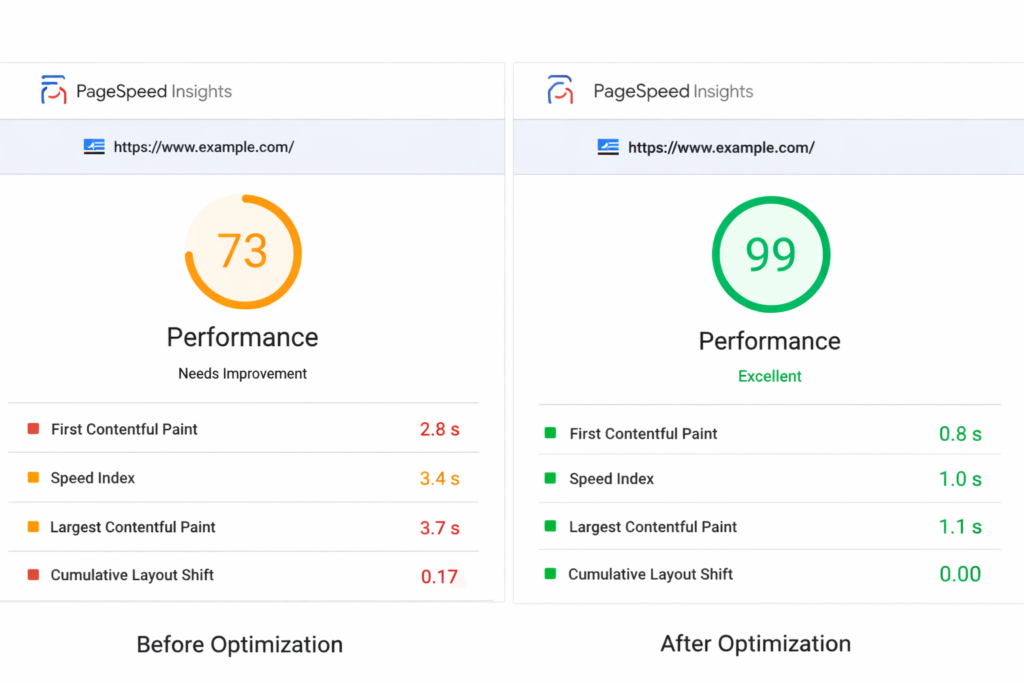Viewport: 1024px width, 683px height.
Task: Click the Before Optimization caption
Action: pyautogui.click(x=240, y=644)
